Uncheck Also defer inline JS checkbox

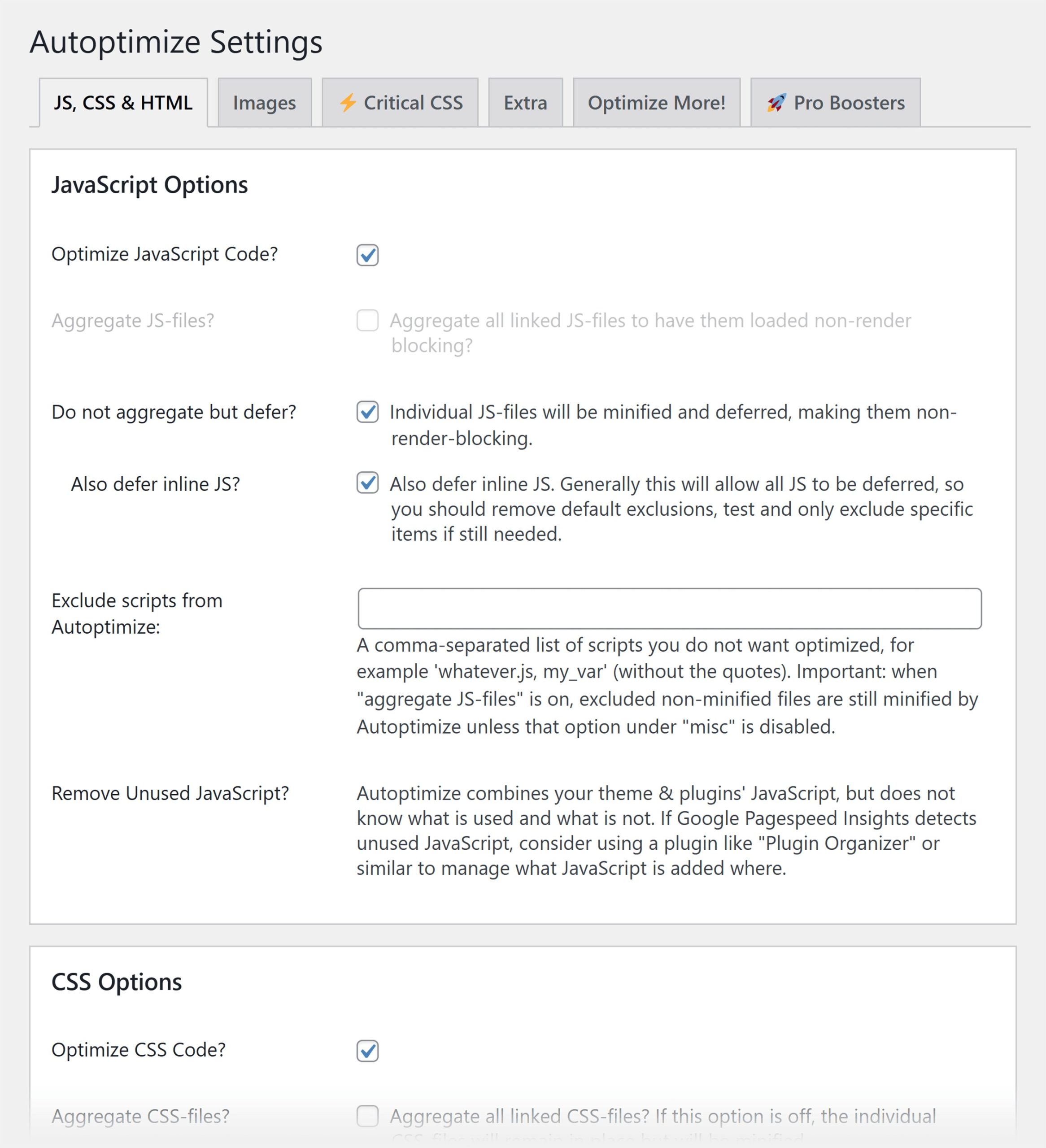click(367, 483)
